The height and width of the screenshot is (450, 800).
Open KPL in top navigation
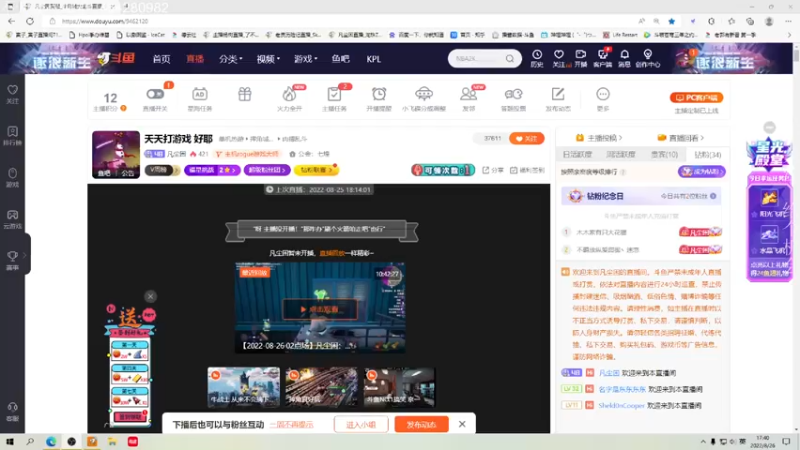coord(373,59)
